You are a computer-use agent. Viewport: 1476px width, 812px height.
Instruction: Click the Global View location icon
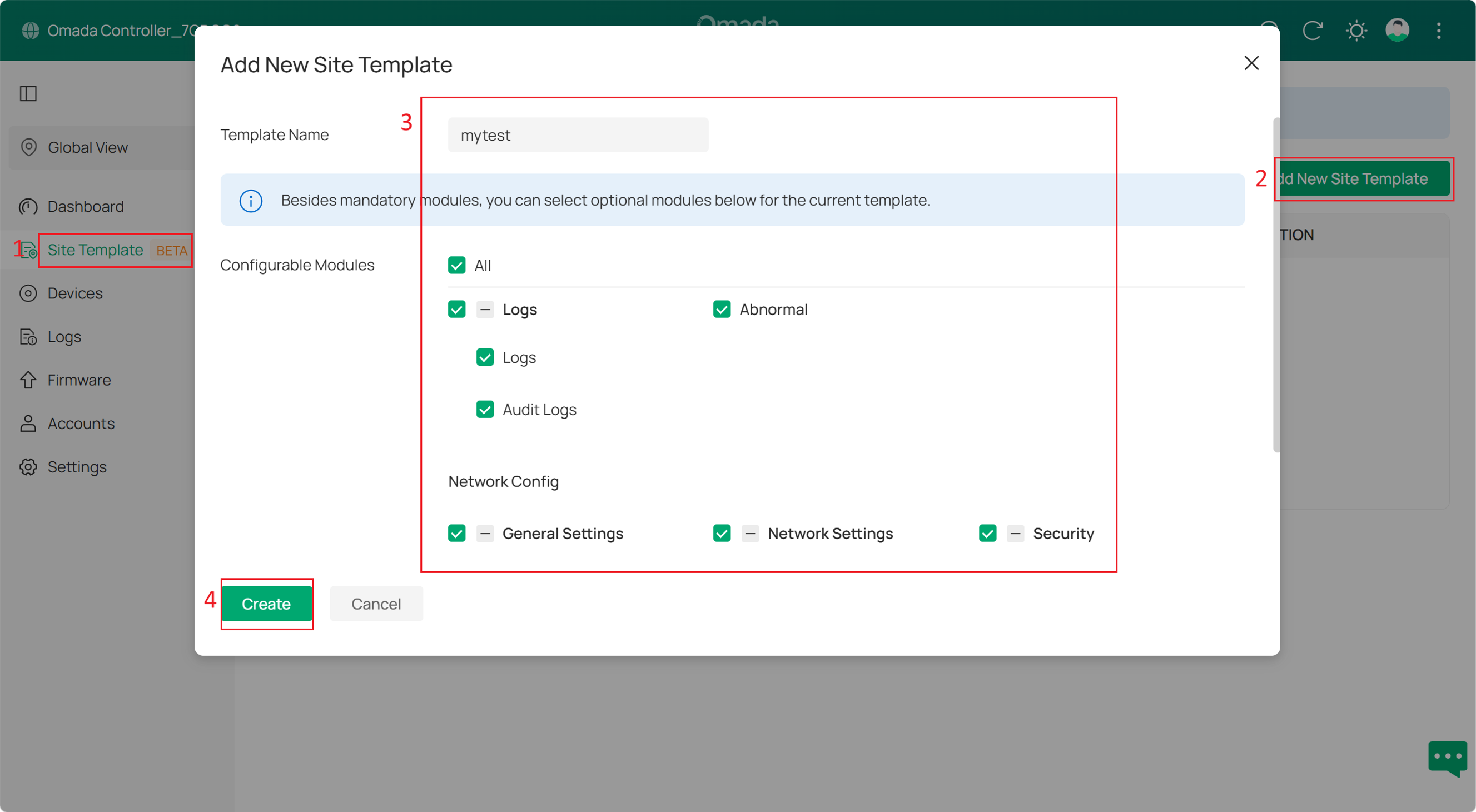click(x=29, y=147)
